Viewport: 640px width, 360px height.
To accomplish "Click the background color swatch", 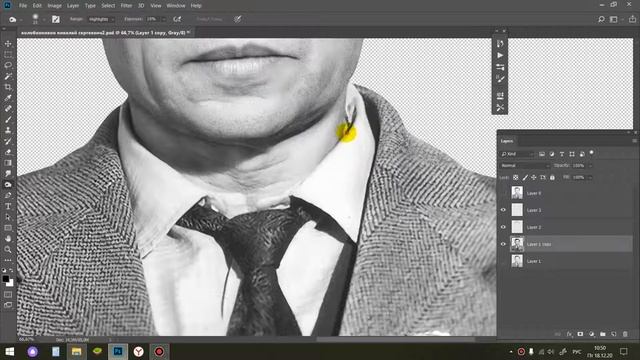I will coord(10,283).
